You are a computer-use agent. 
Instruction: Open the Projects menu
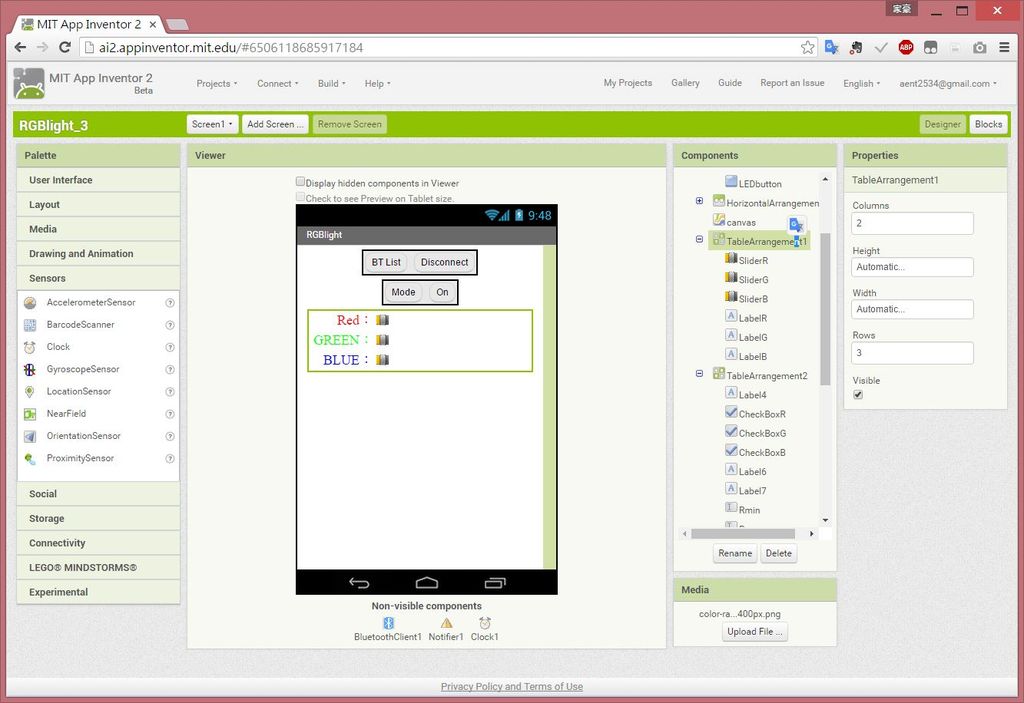pyautogui.click(x=217, y=84)
